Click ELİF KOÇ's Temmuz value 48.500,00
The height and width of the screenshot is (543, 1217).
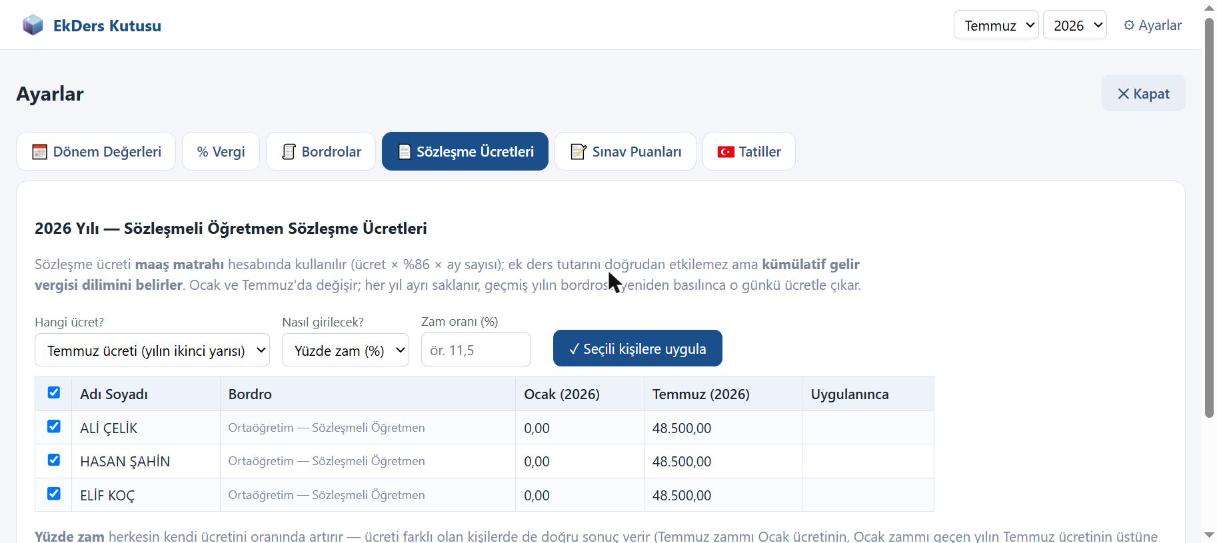[682, 495]
